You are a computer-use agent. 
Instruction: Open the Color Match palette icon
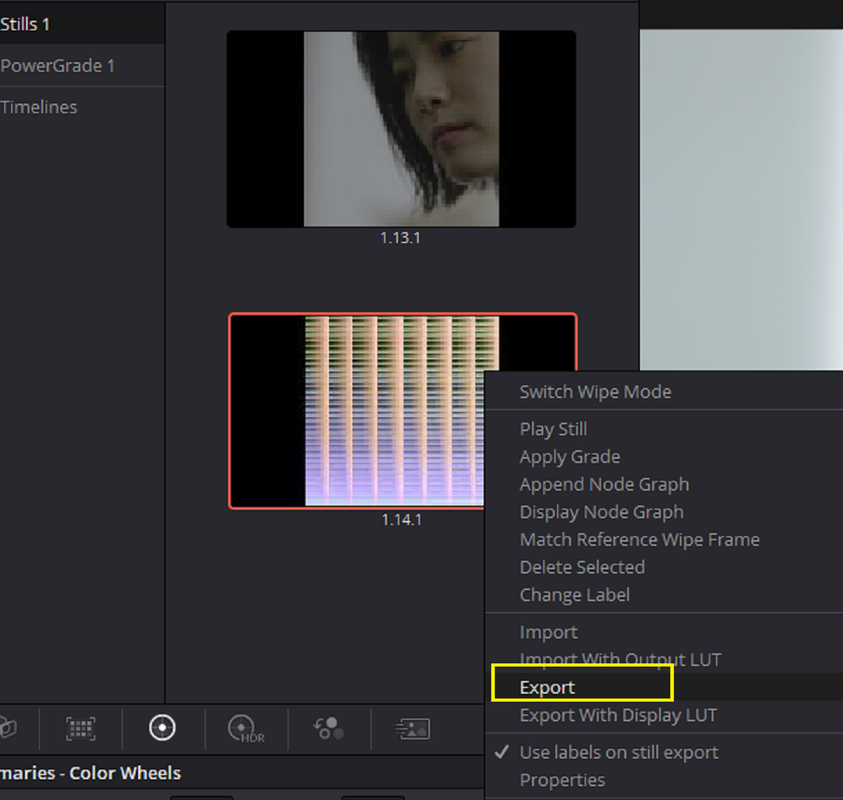(81, 728)
